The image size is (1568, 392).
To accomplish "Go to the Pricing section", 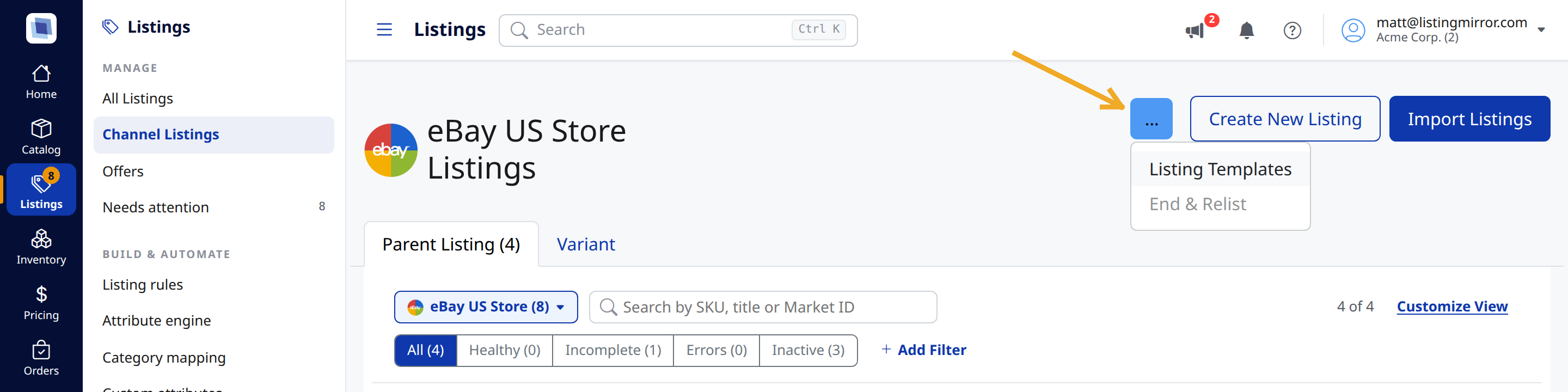I will (41, 303).
